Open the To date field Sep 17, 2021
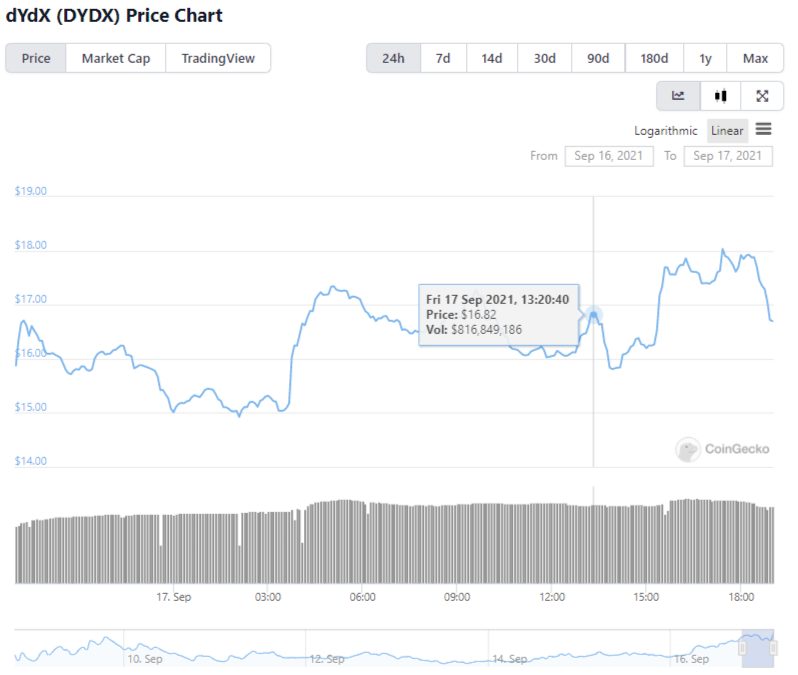The image size is (798, 675). coord(728,156)
